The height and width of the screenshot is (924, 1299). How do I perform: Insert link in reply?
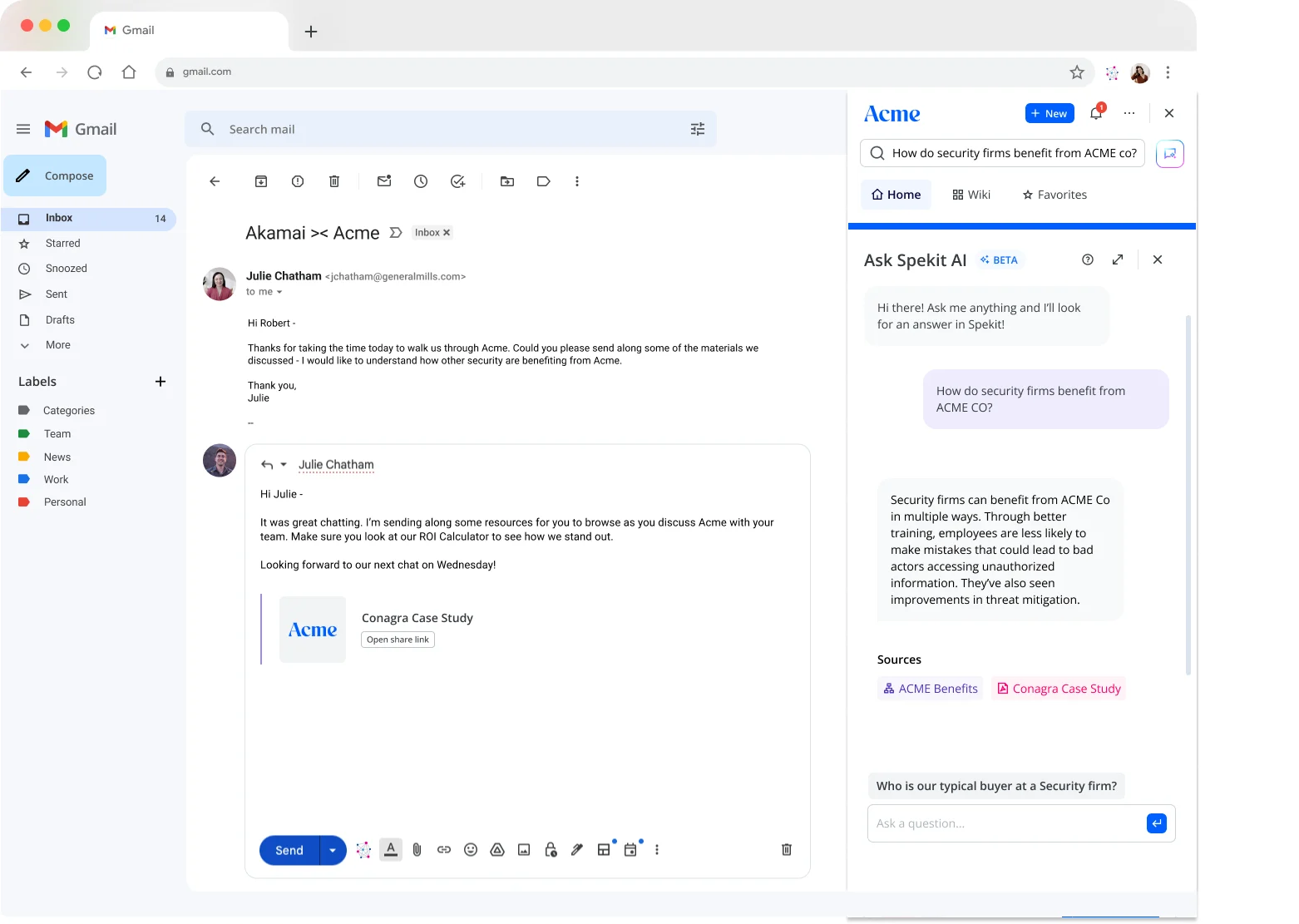[444, 850]
